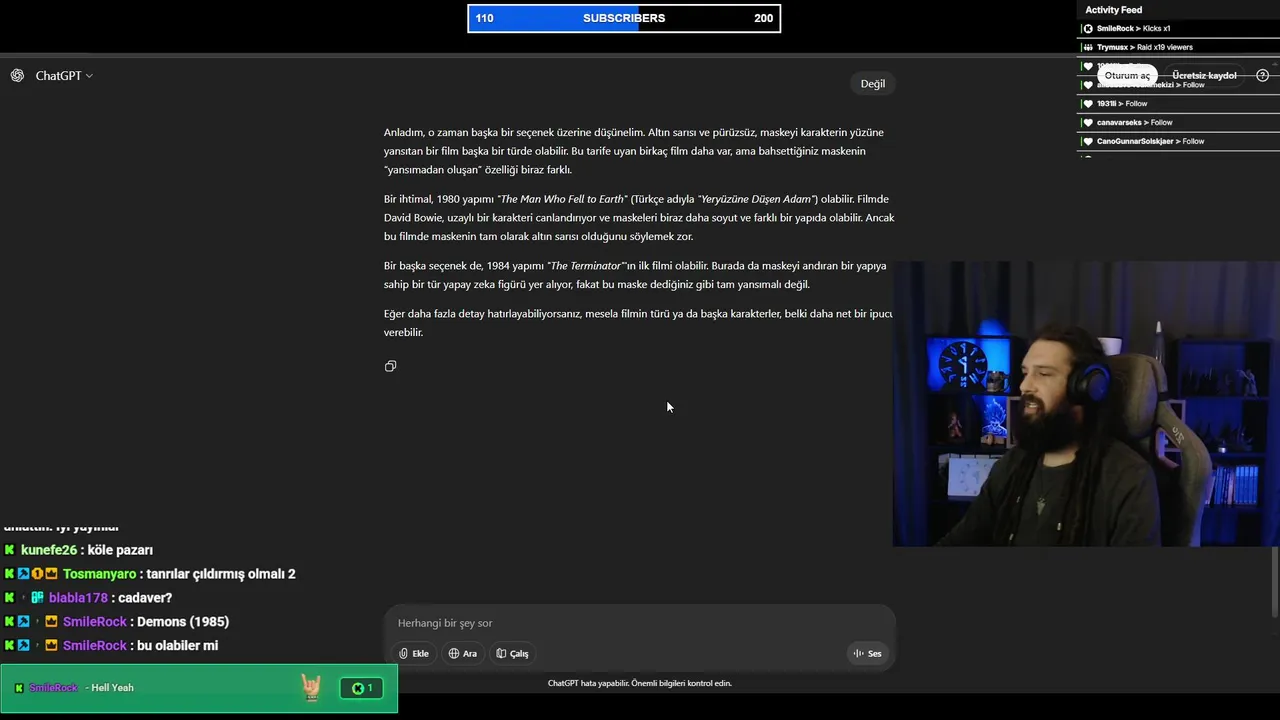Click the 1931ll Follow feed entry
1280x720 pixels.
click(1178, 104)
